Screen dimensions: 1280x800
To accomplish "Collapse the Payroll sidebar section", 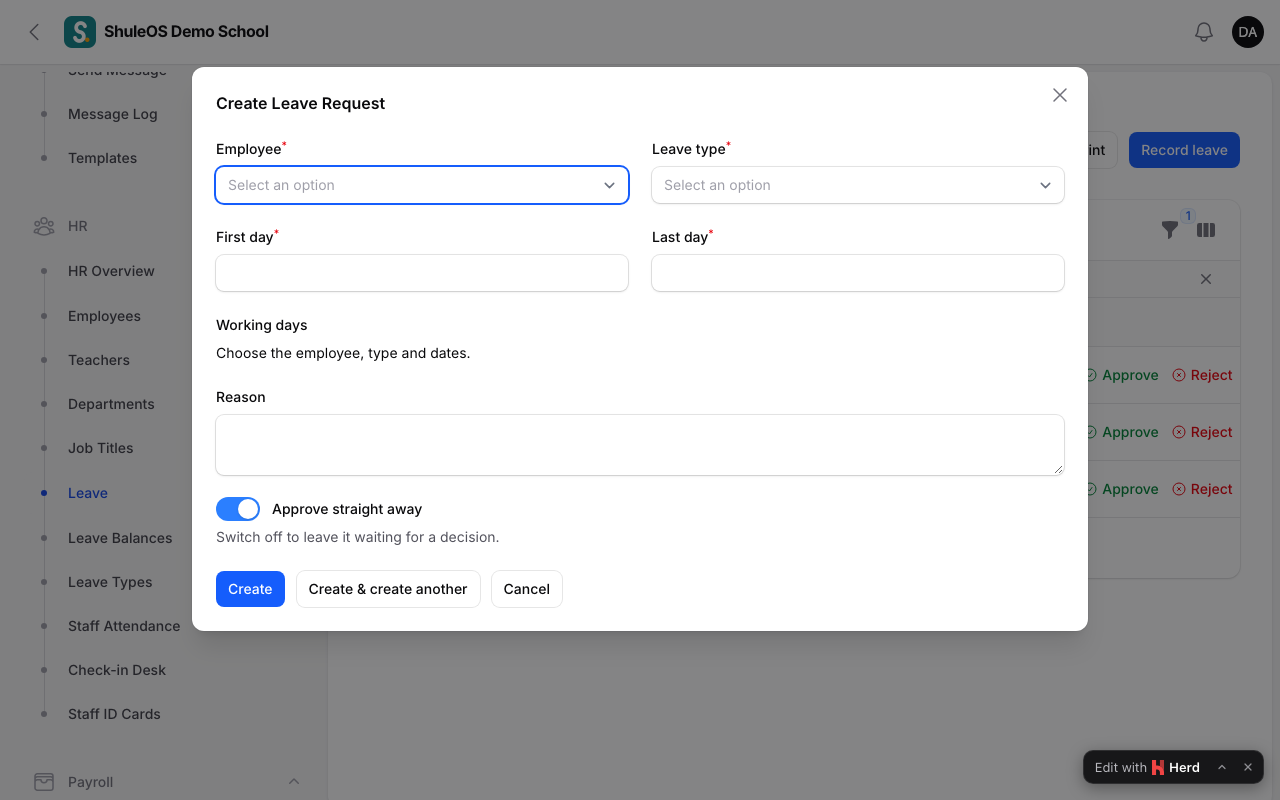I will click(x=294, y=782).
